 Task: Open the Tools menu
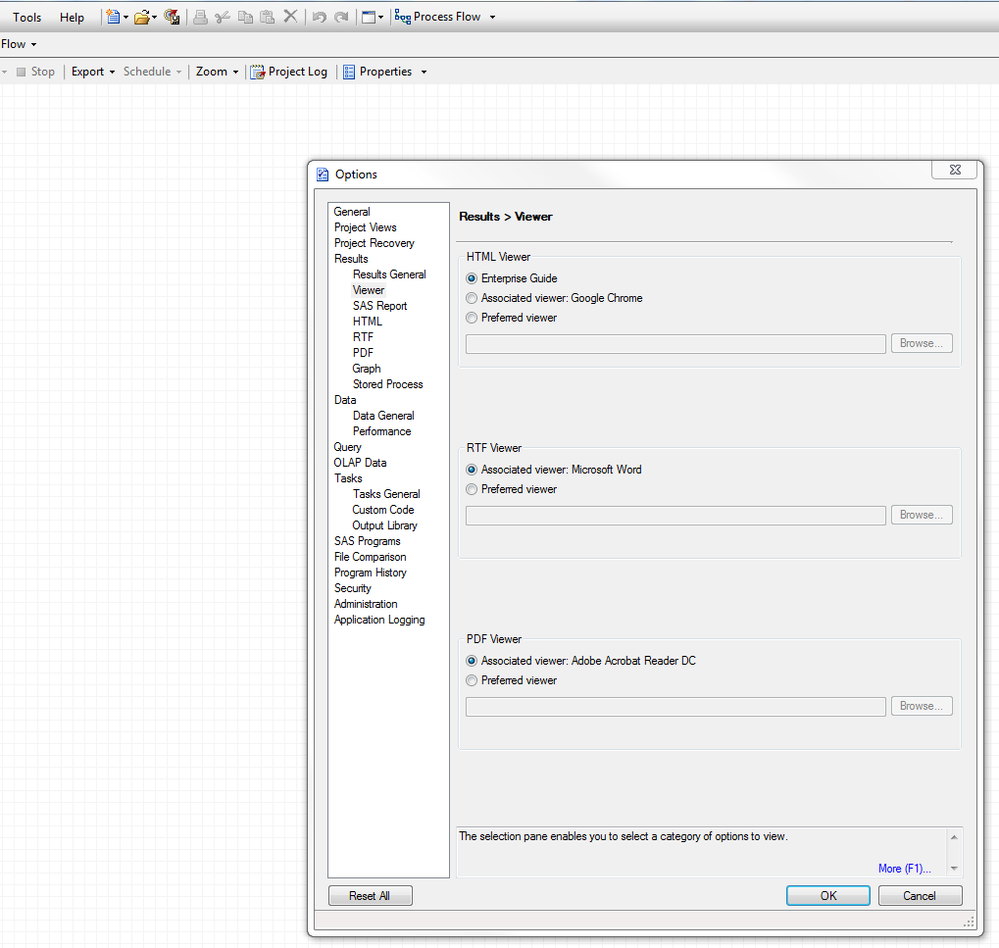(x=27, y=17)
